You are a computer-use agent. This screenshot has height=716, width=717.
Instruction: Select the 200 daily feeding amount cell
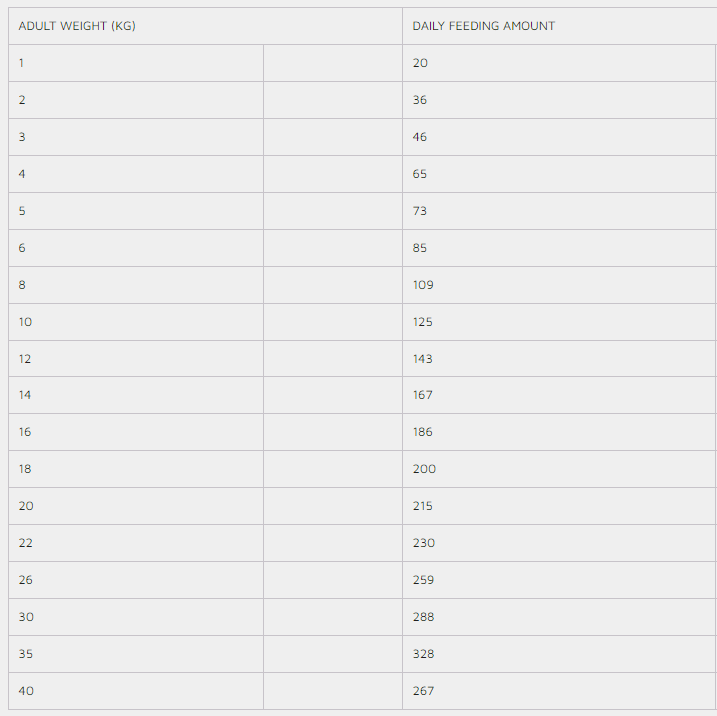[x=424, y=469]
